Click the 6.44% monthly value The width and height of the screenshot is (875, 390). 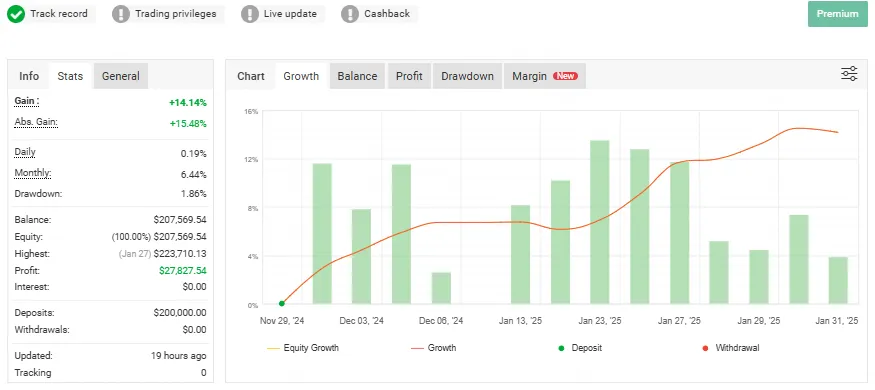click(194, 175)
